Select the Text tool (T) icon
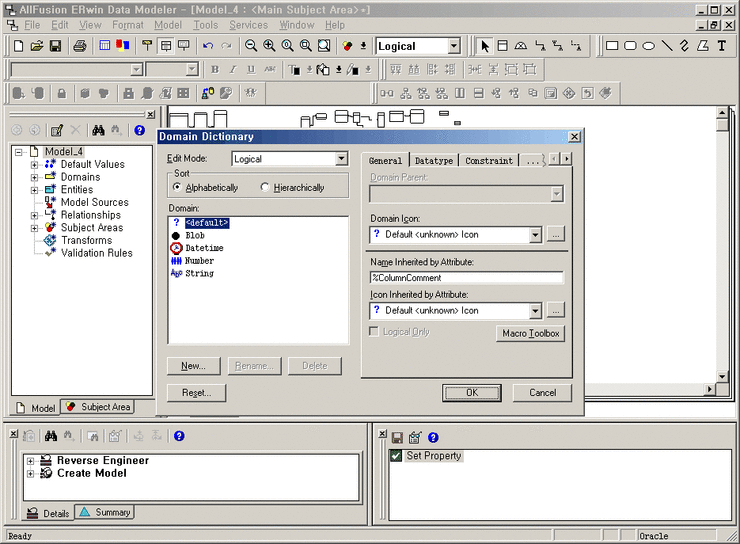 point(722,46)
